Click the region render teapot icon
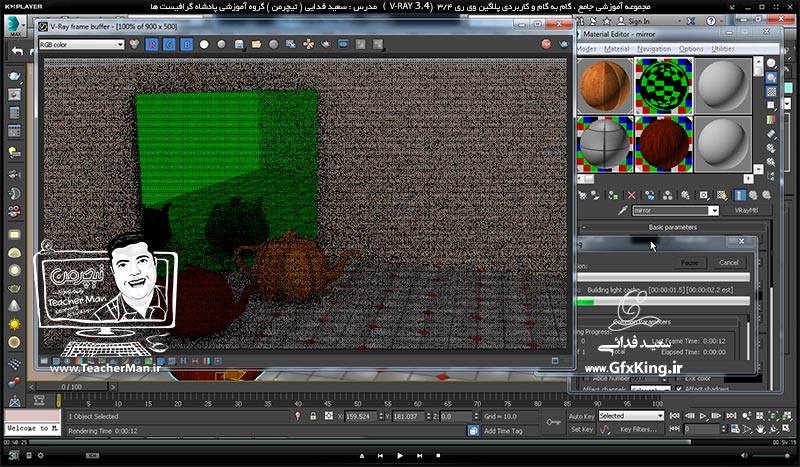The height and width of the screenshot is (467, 800). [326, 44]
